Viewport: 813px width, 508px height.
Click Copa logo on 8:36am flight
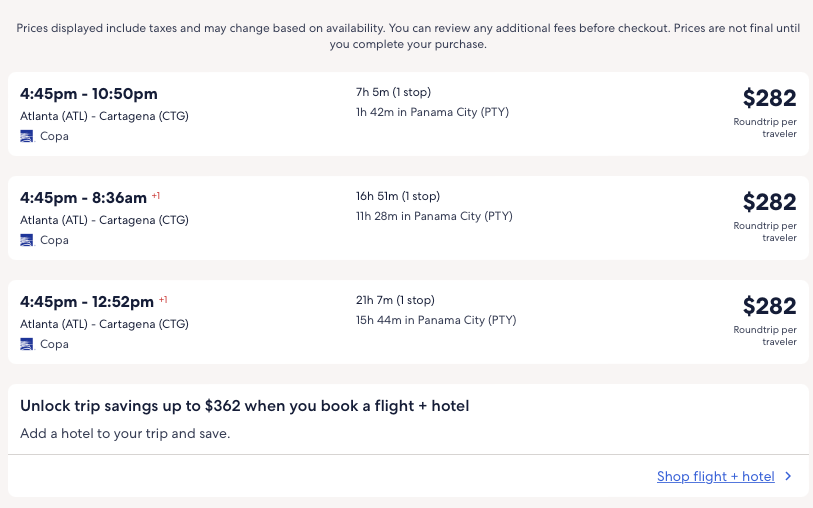pyautogui.click(x=27, y=240)
